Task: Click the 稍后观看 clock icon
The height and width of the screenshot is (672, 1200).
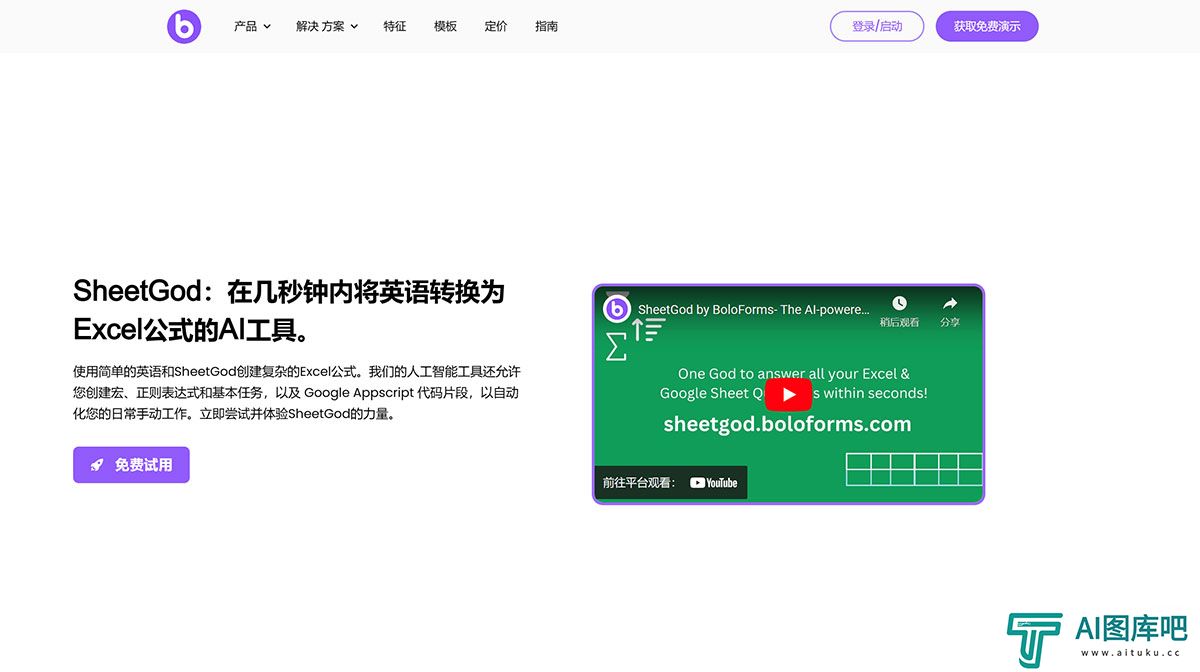Action: pyautogui.click(x=899, y=304)
